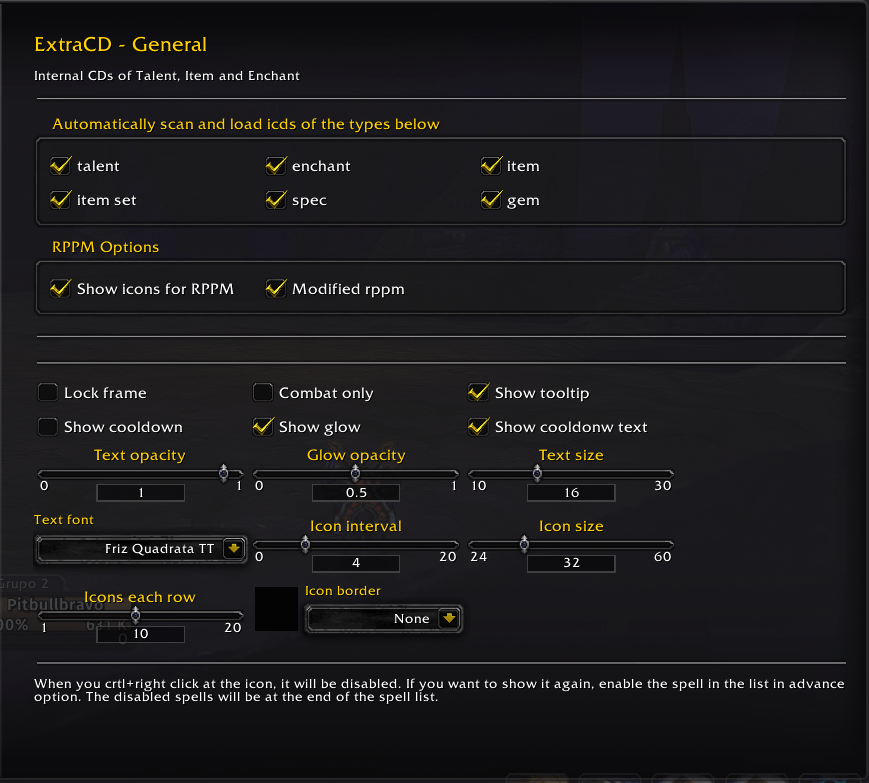Toggle the enchant checkbox
Image resolution: width=869 pixels, height=783 pixels.
click(275, 166)
